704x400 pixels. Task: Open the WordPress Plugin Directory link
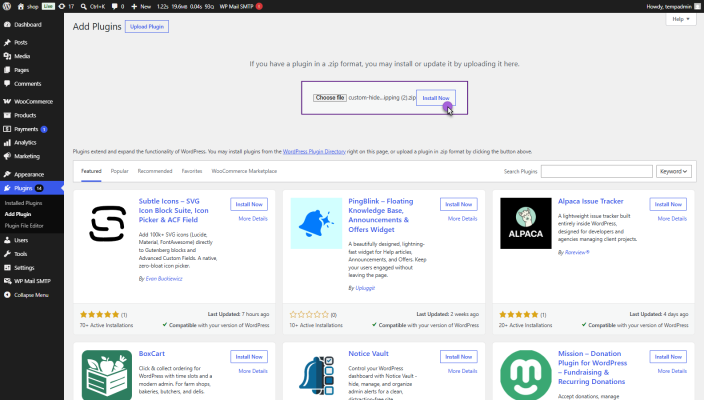pyautogui.click(x=314, y=152)
